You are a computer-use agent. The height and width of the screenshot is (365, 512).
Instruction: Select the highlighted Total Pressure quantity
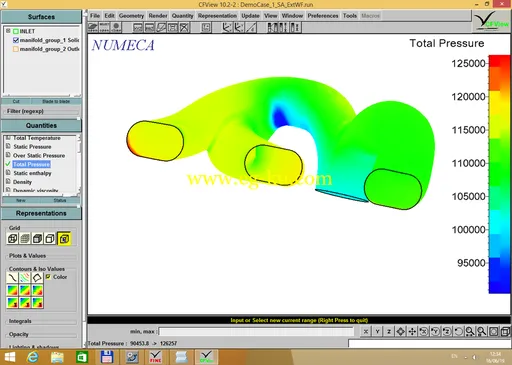pyautogui.click(x=31, y=164)
